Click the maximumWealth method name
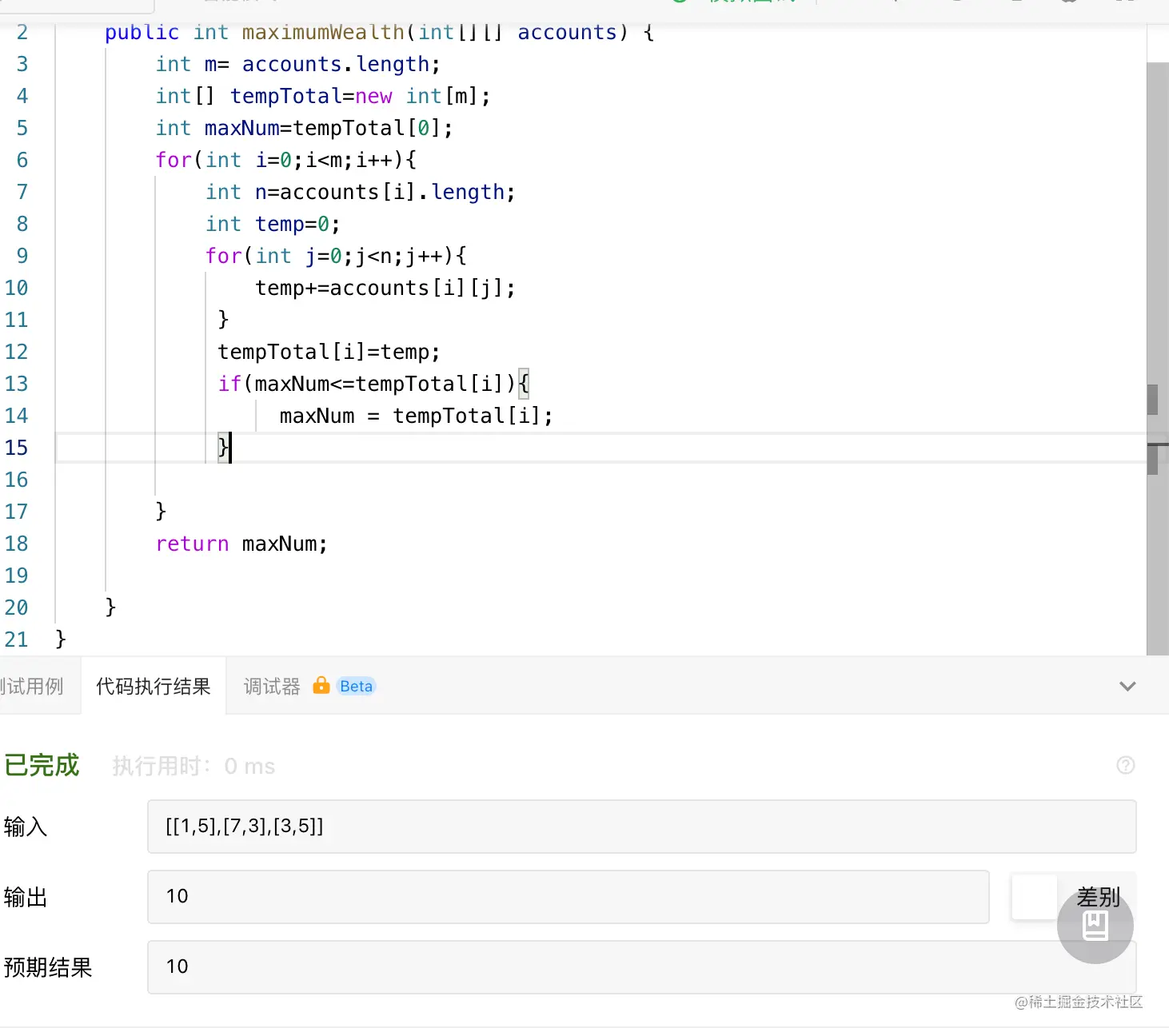The height and width of the screenshot is (1036, 1169). point(323,32)
